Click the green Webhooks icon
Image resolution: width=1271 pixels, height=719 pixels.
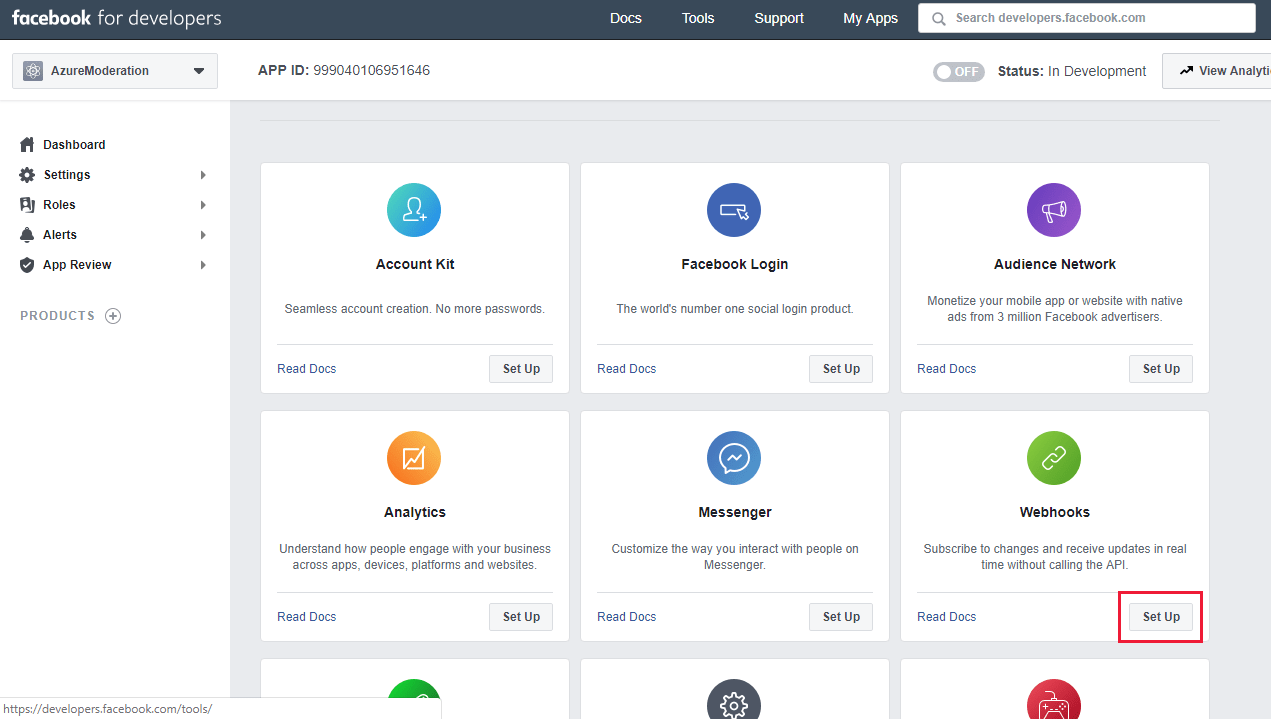coord(1054,458)
